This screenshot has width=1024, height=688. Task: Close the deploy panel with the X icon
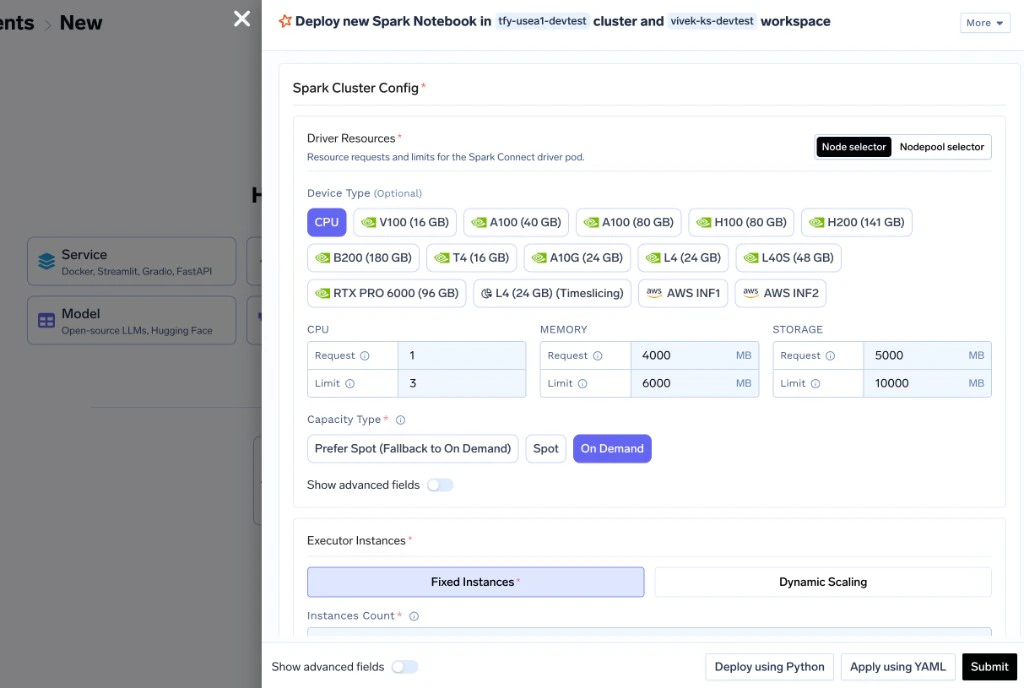[242, 19]
